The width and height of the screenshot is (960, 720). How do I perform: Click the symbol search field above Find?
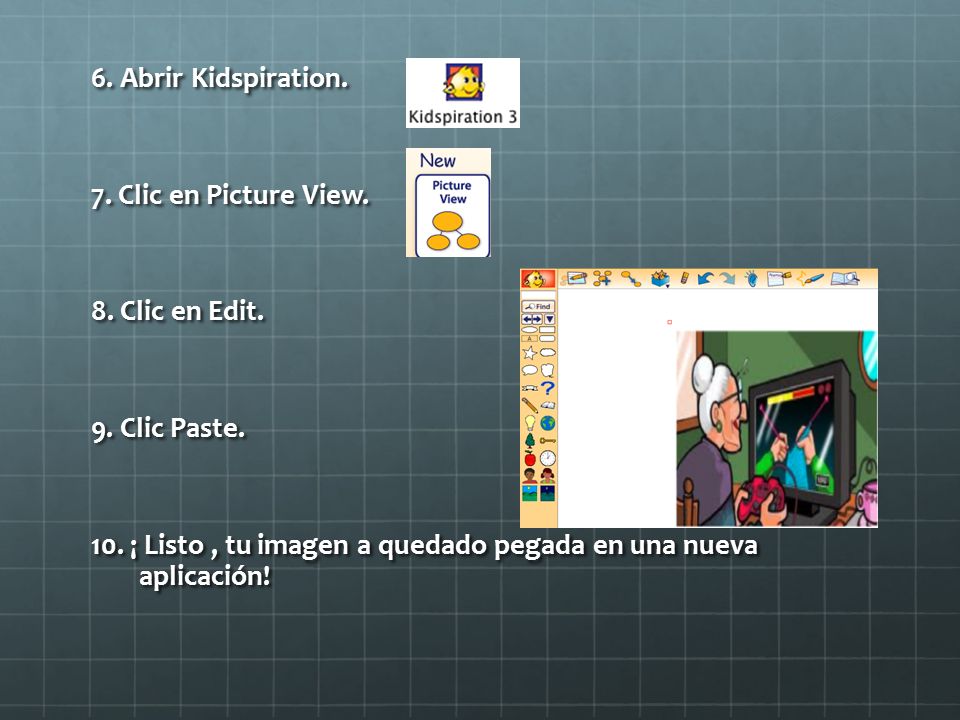click(538, 295)
